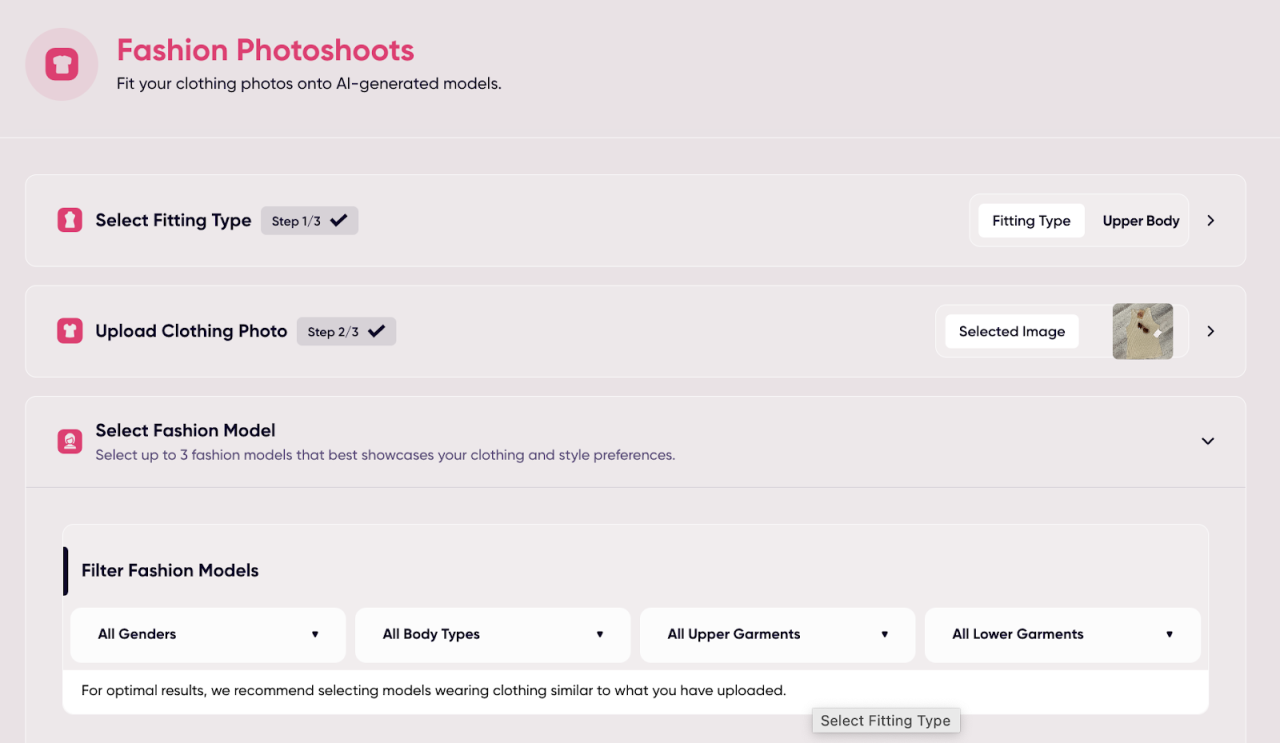Click the Upper Body fitting value
The image size is (1280, 743).
1140,221
